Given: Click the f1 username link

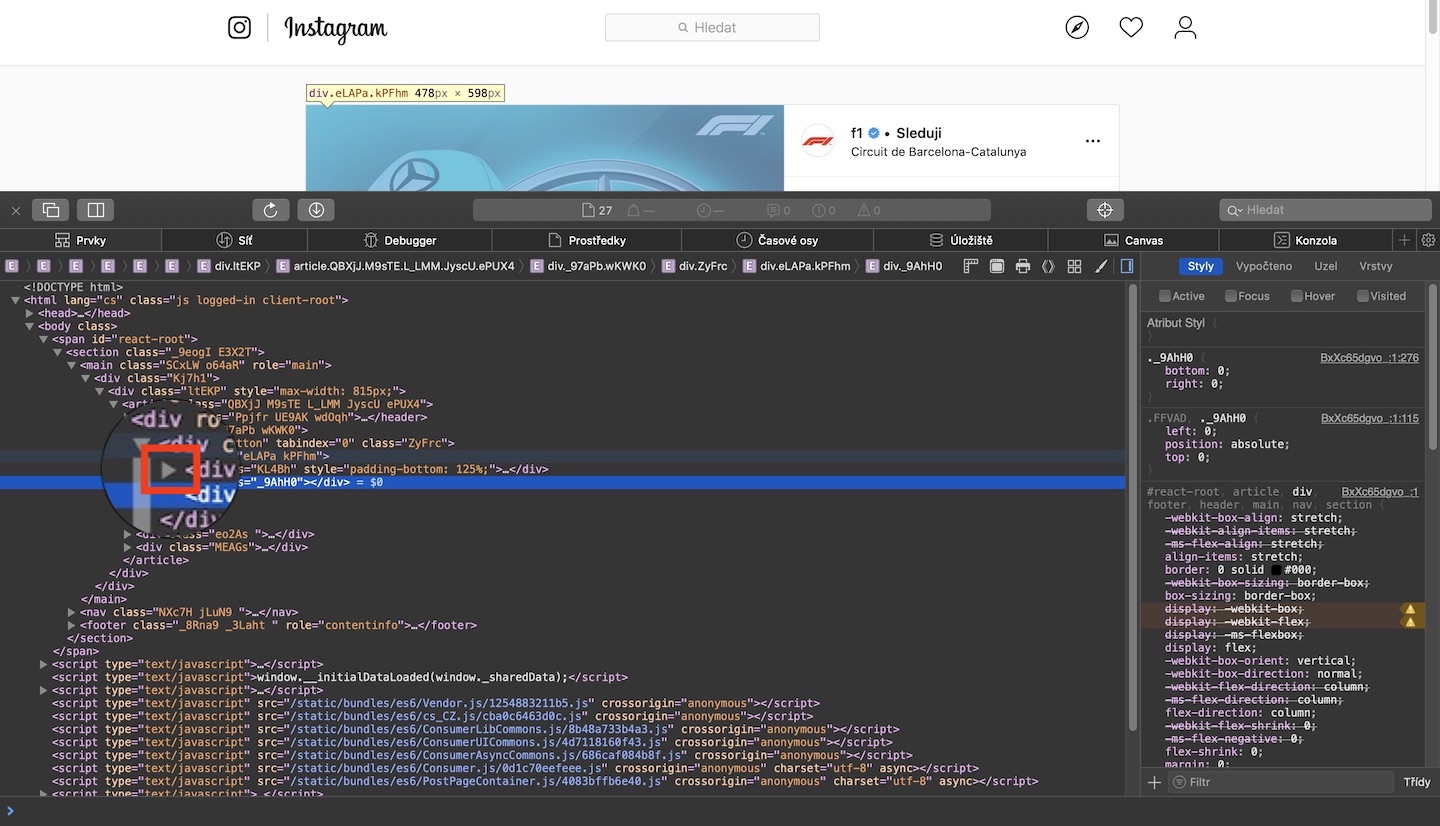Looking at the screenshot, I should [857, 133].
